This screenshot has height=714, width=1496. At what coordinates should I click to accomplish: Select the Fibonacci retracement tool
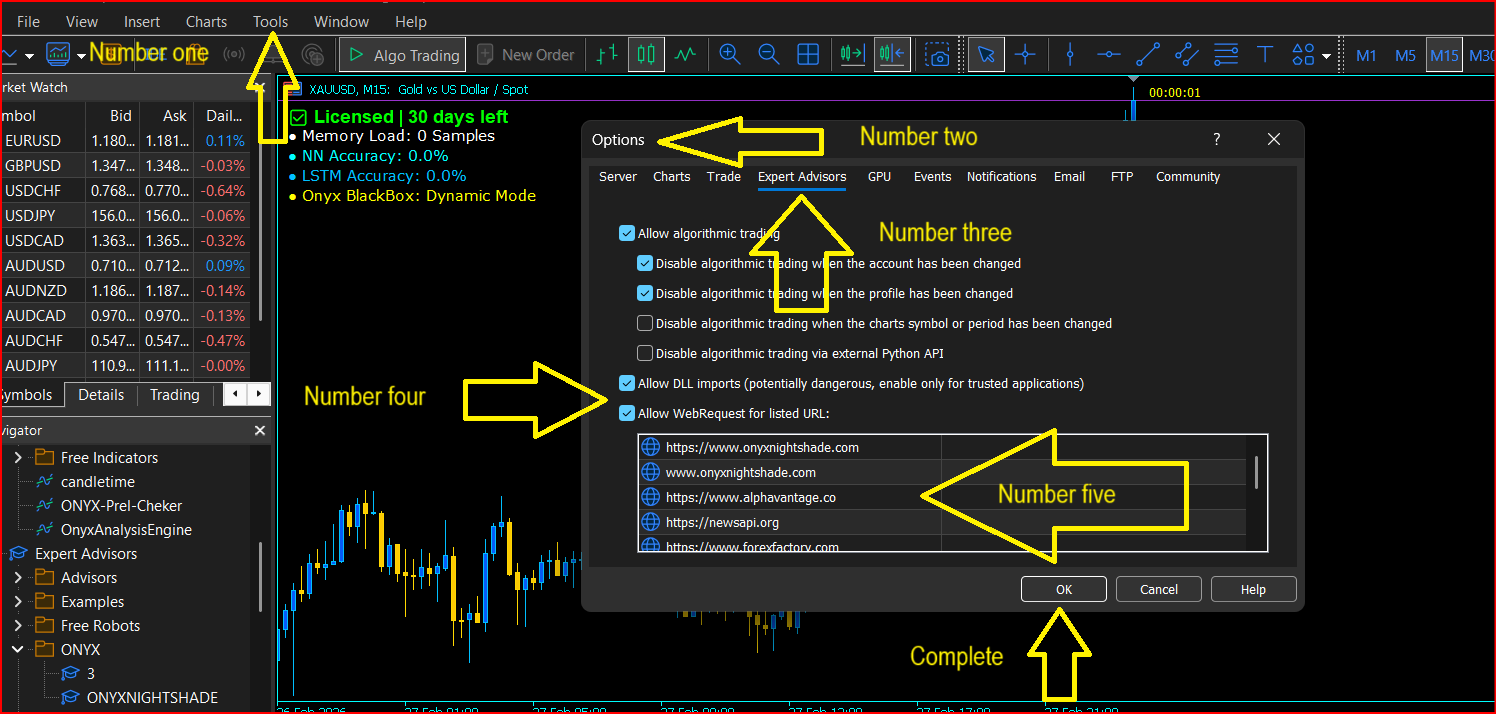(1225, 55)
